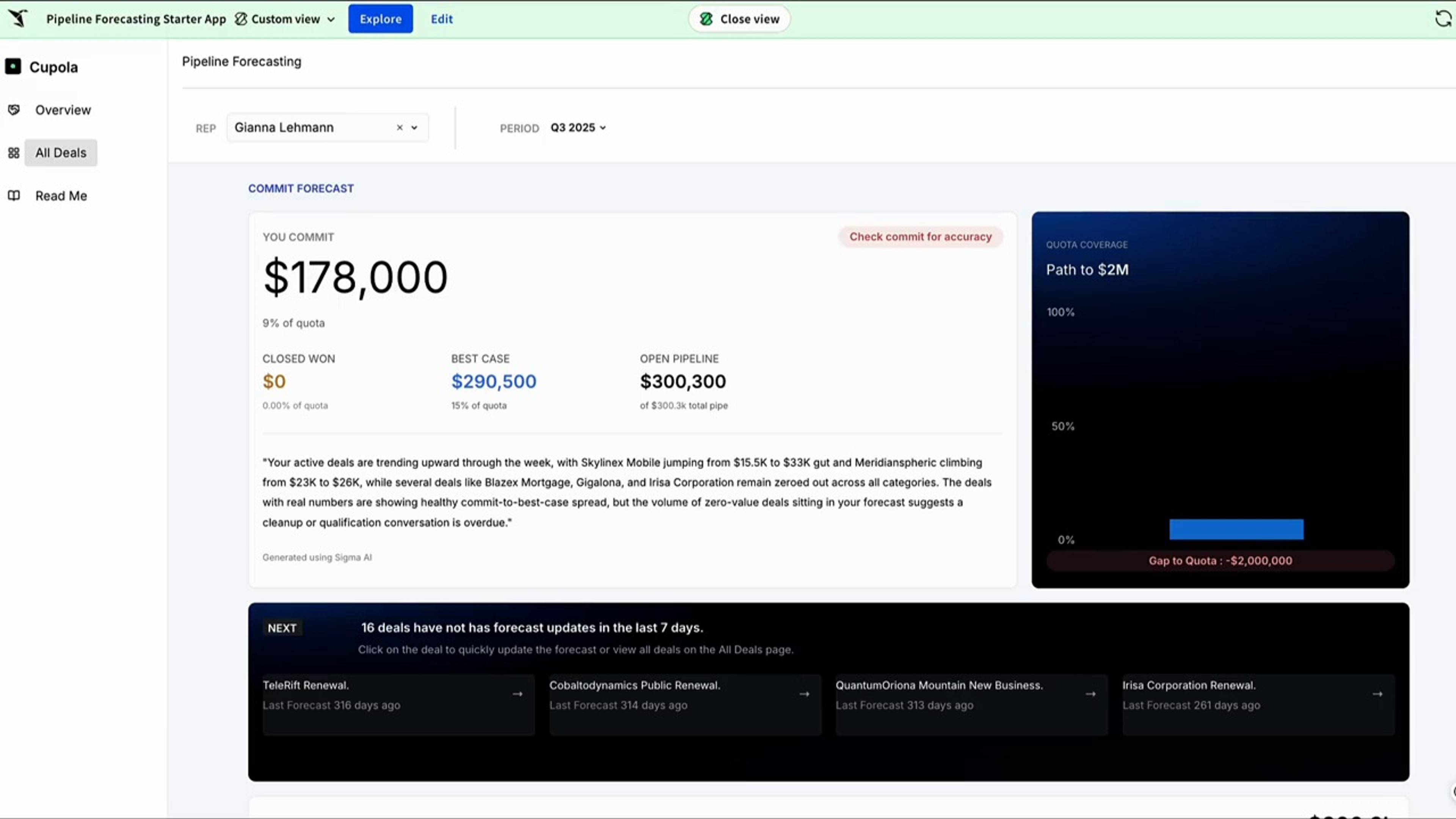Click the arrow on TeleRift Renewal card
This screenshot has width=1456, height=819.
pos(517,694)
